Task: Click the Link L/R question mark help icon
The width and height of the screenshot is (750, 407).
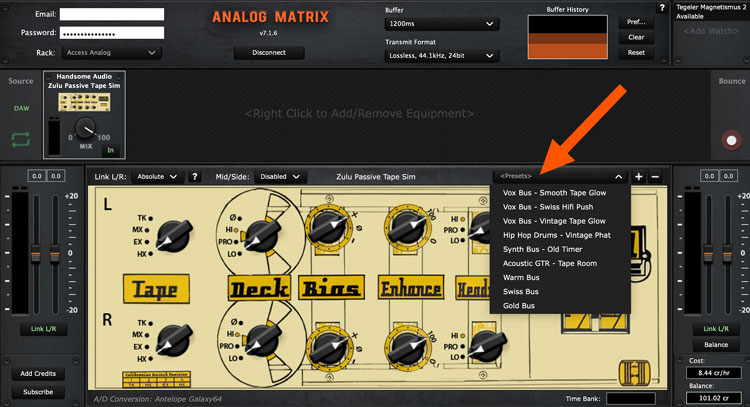Action: tap(195, 176)
